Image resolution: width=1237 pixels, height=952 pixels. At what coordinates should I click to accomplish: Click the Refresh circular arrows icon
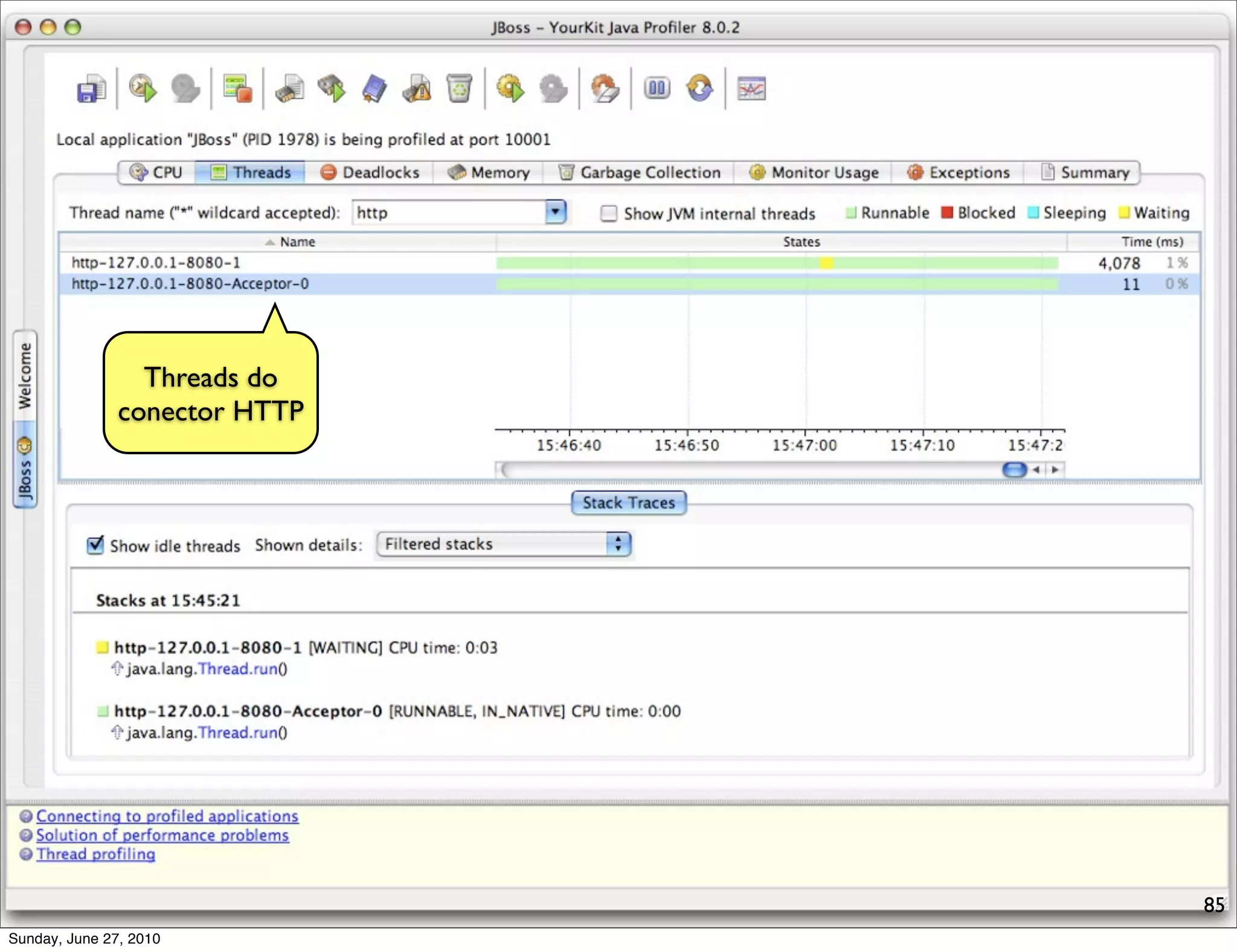(x=699, y=89)
